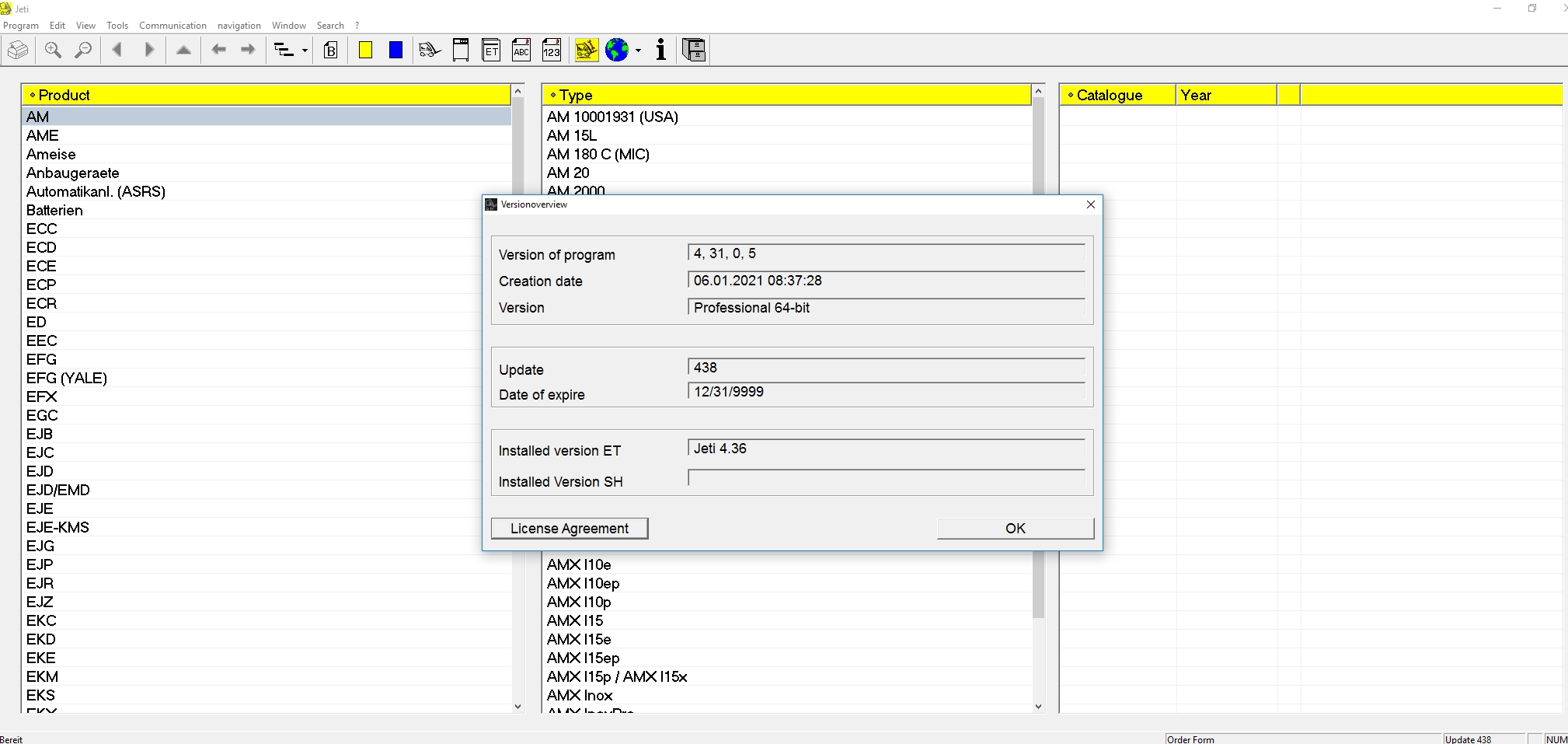
Task: Click the yellow highlight color square
Action: pyautogui.click(x=364, y=50)
